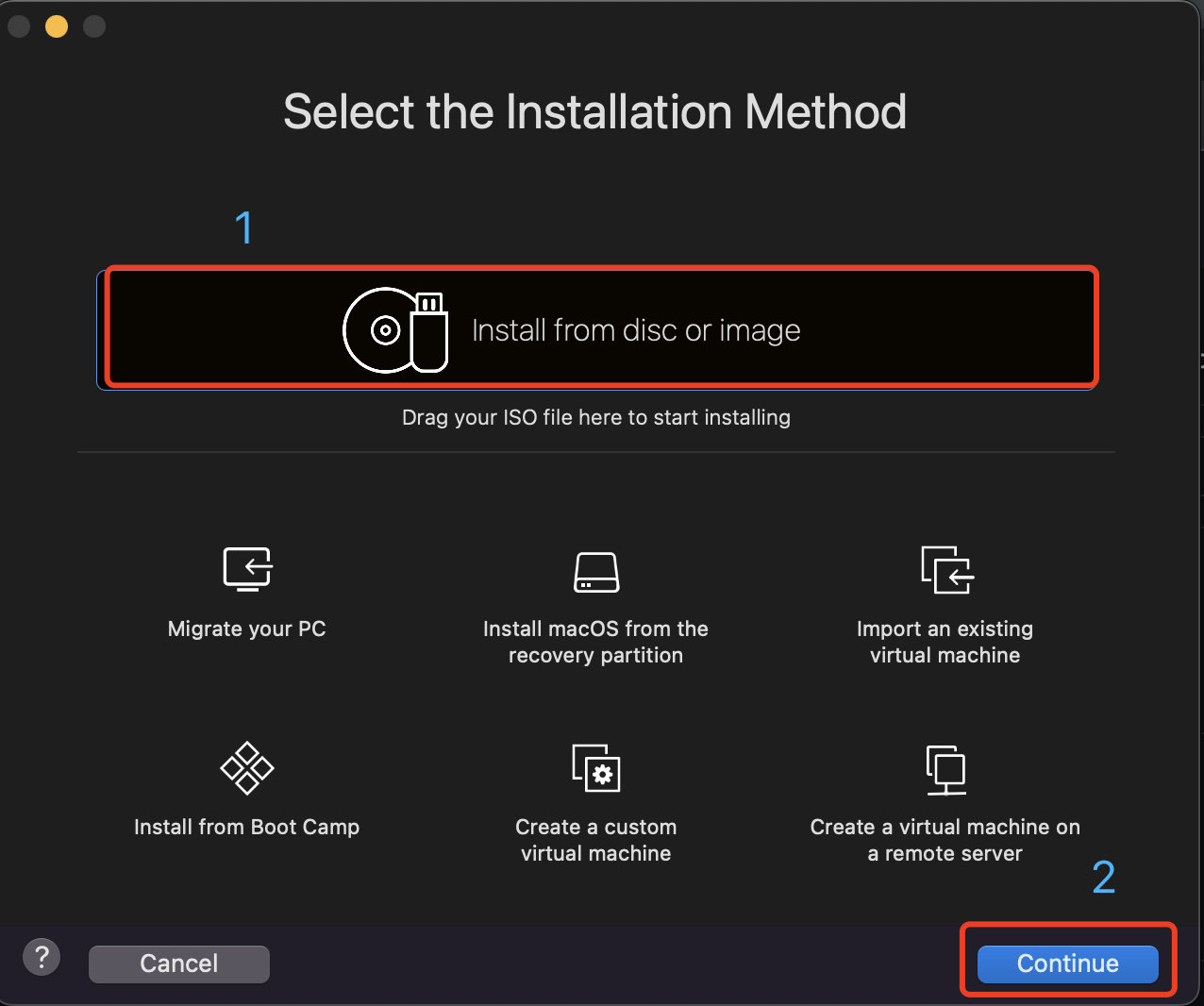The width and height of the screenshot is (1204, 1006).
Task: Click "Create a custom virtual machine" label
Action: point(596,840)
